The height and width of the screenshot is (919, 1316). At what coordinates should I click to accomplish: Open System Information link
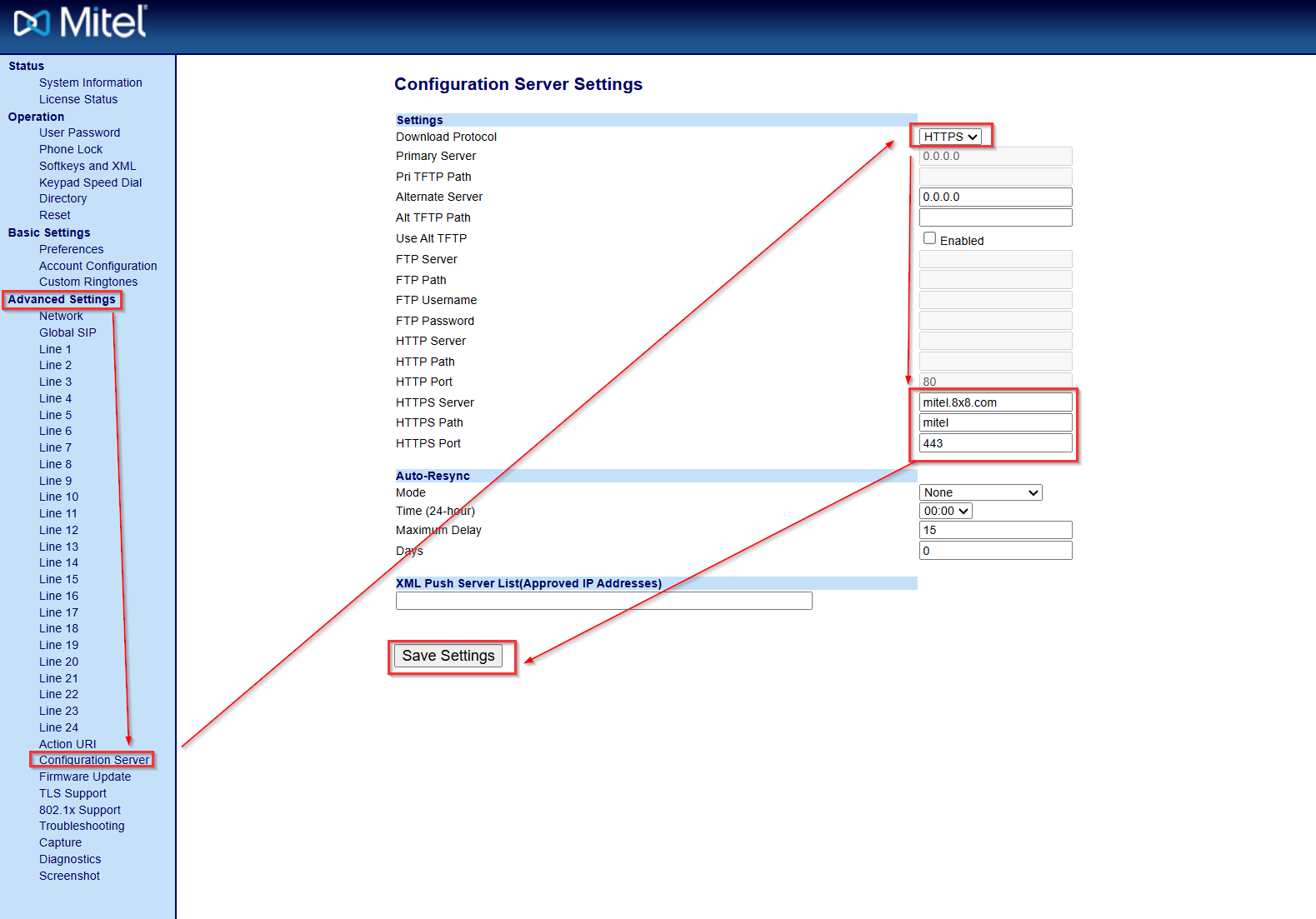click(x=90, y=82)
